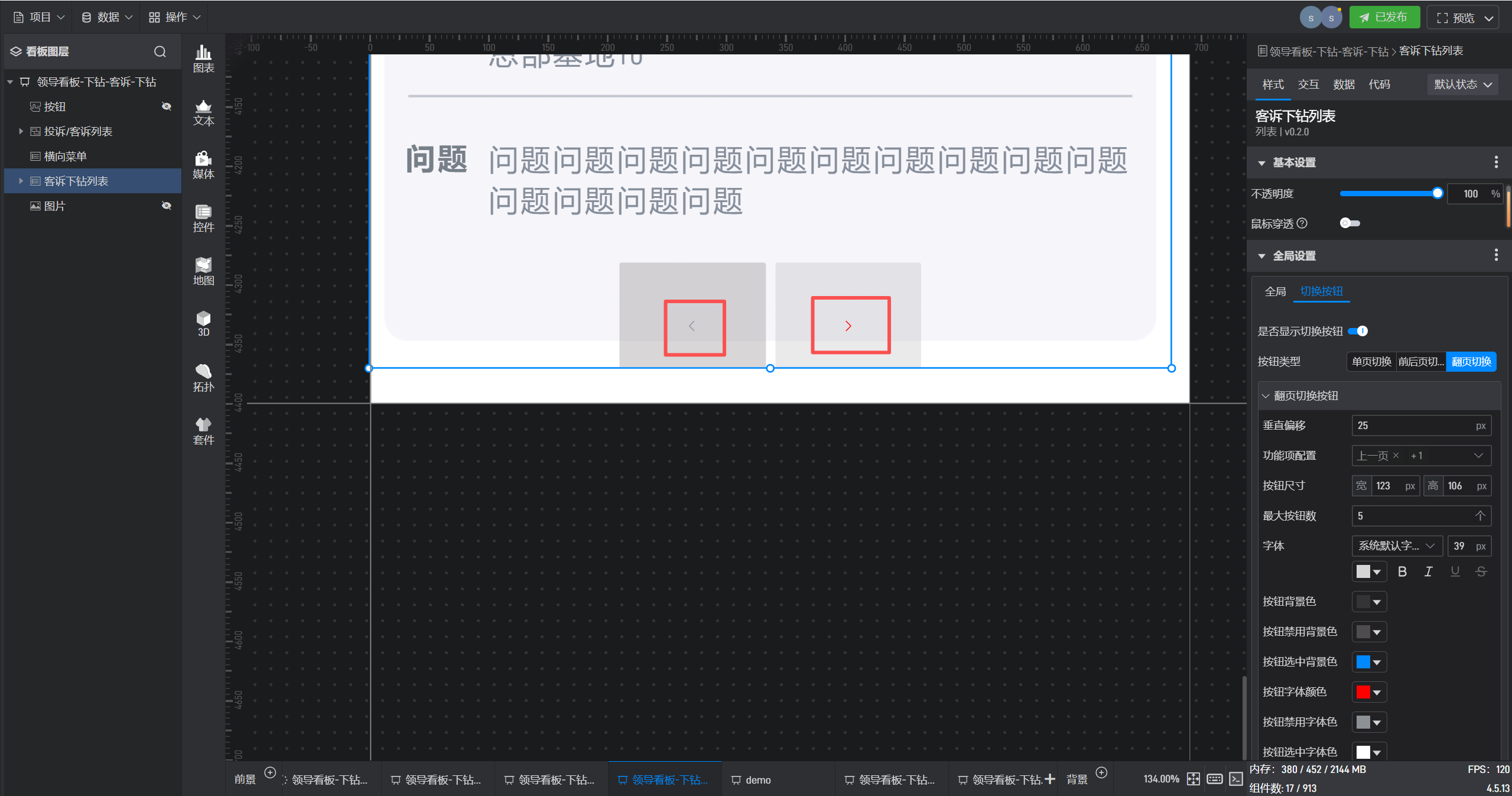Open the 3D components panel
The image size is (1512, 796).
203,324
